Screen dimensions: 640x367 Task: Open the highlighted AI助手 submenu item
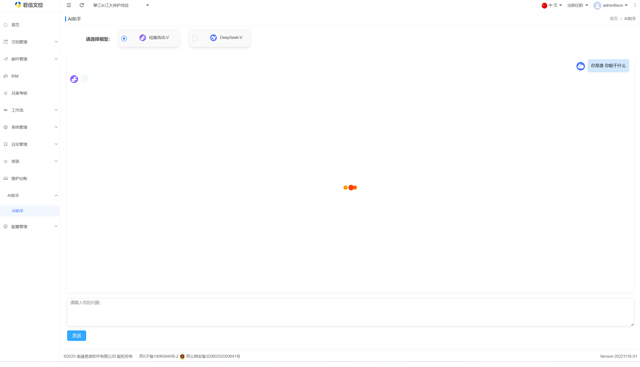point(30,211)
